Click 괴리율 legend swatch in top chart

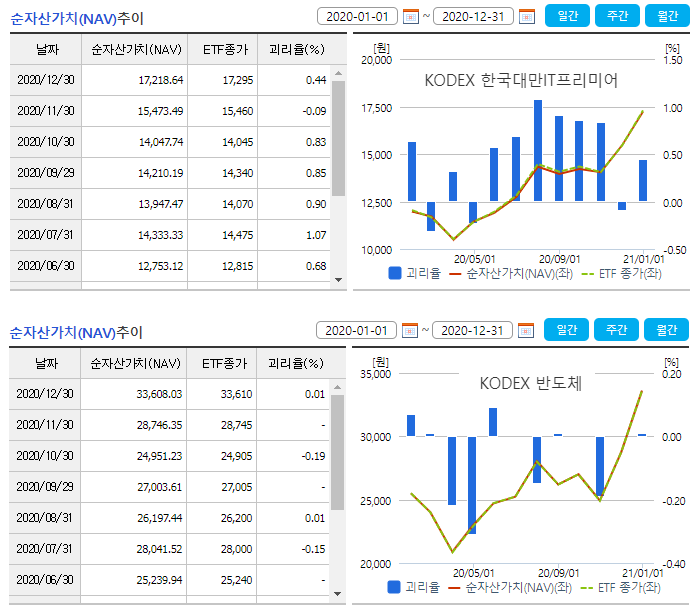(395, 273)
